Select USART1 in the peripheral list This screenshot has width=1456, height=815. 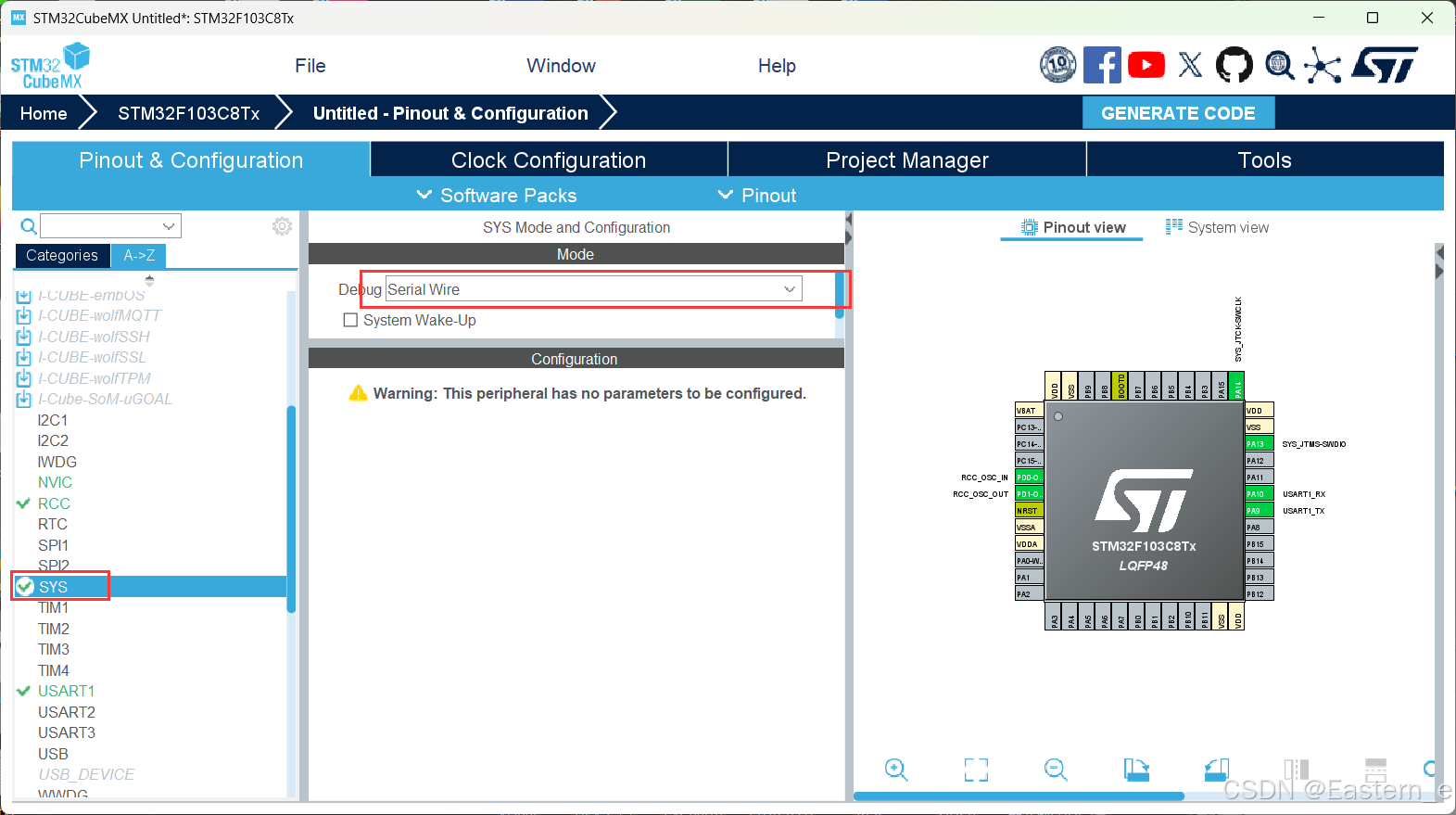click(x=66, y=691)
